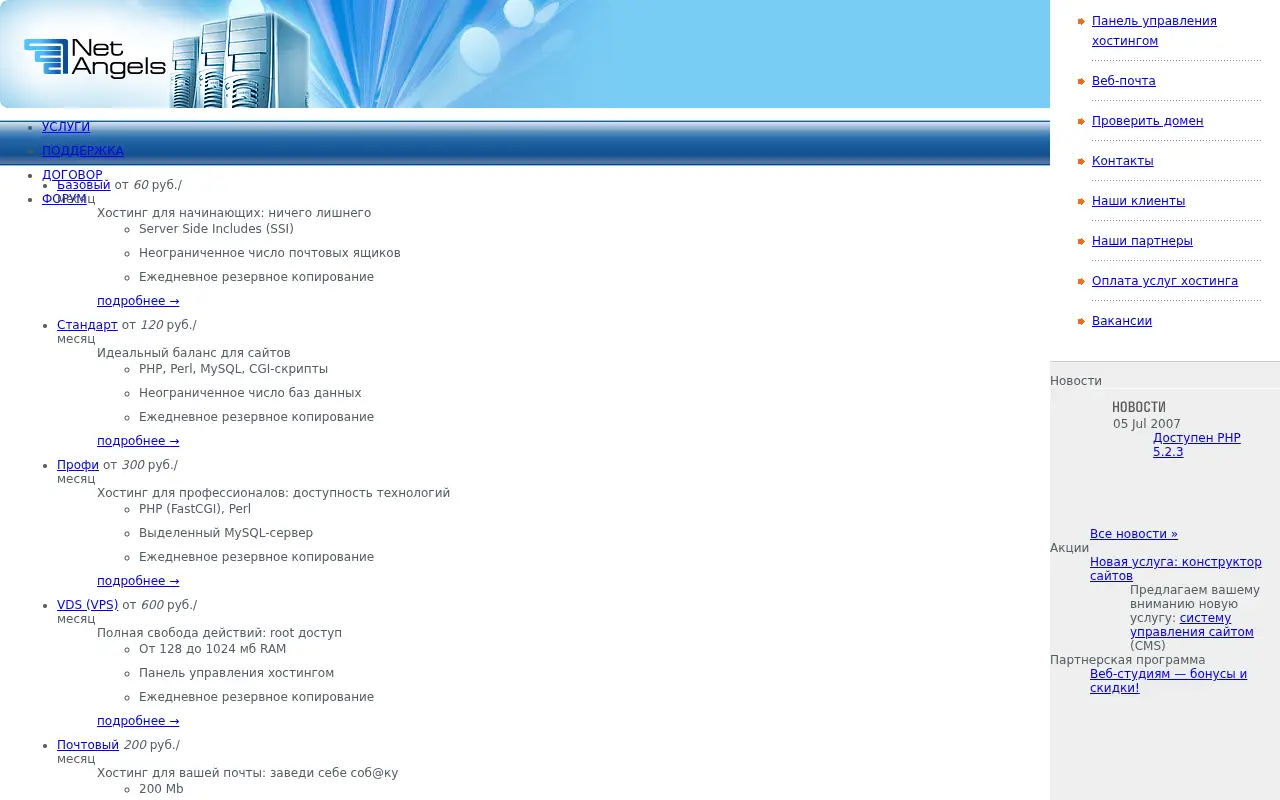The height and width of the screenshot is (800, 1280).
Task: Open the УСЛУГИ menu item
Action: (x=66, y=127)
